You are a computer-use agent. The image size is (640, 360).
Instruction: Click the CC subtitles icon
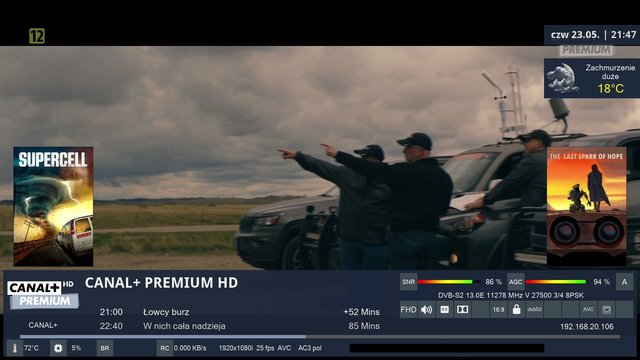coord(444,310)
